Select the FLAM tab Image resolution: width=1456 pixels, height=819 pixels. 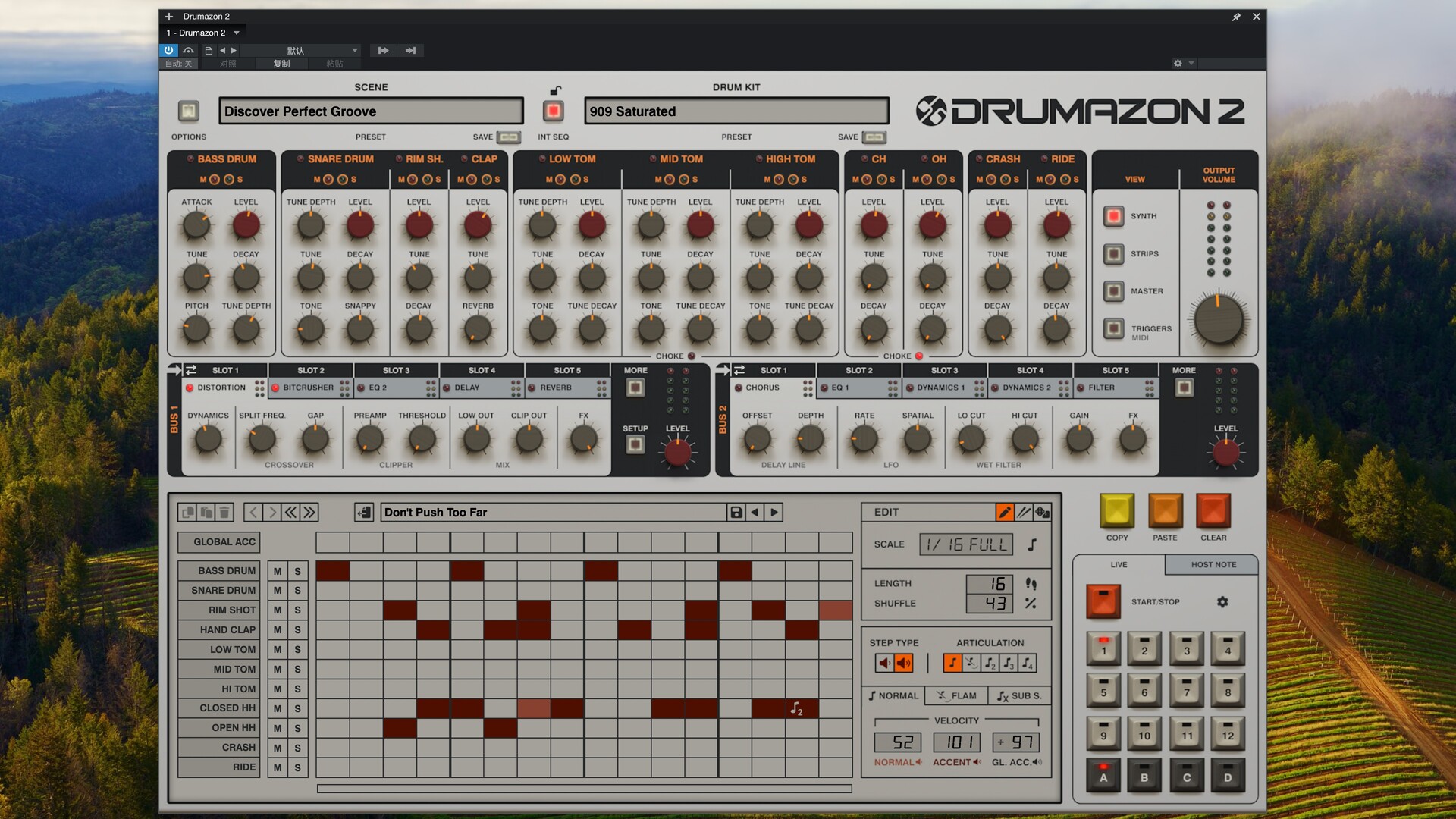955,696
